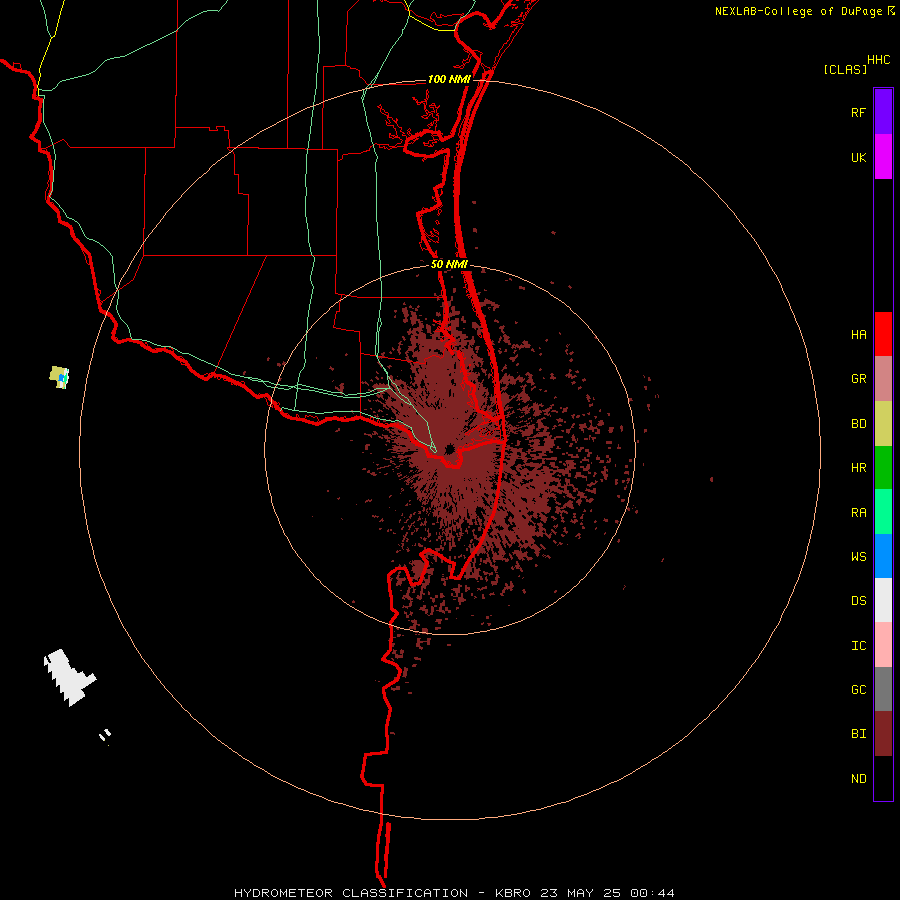Pick the BD yellow legend swatch
This screenshot has width=900, height=900.
883,423
